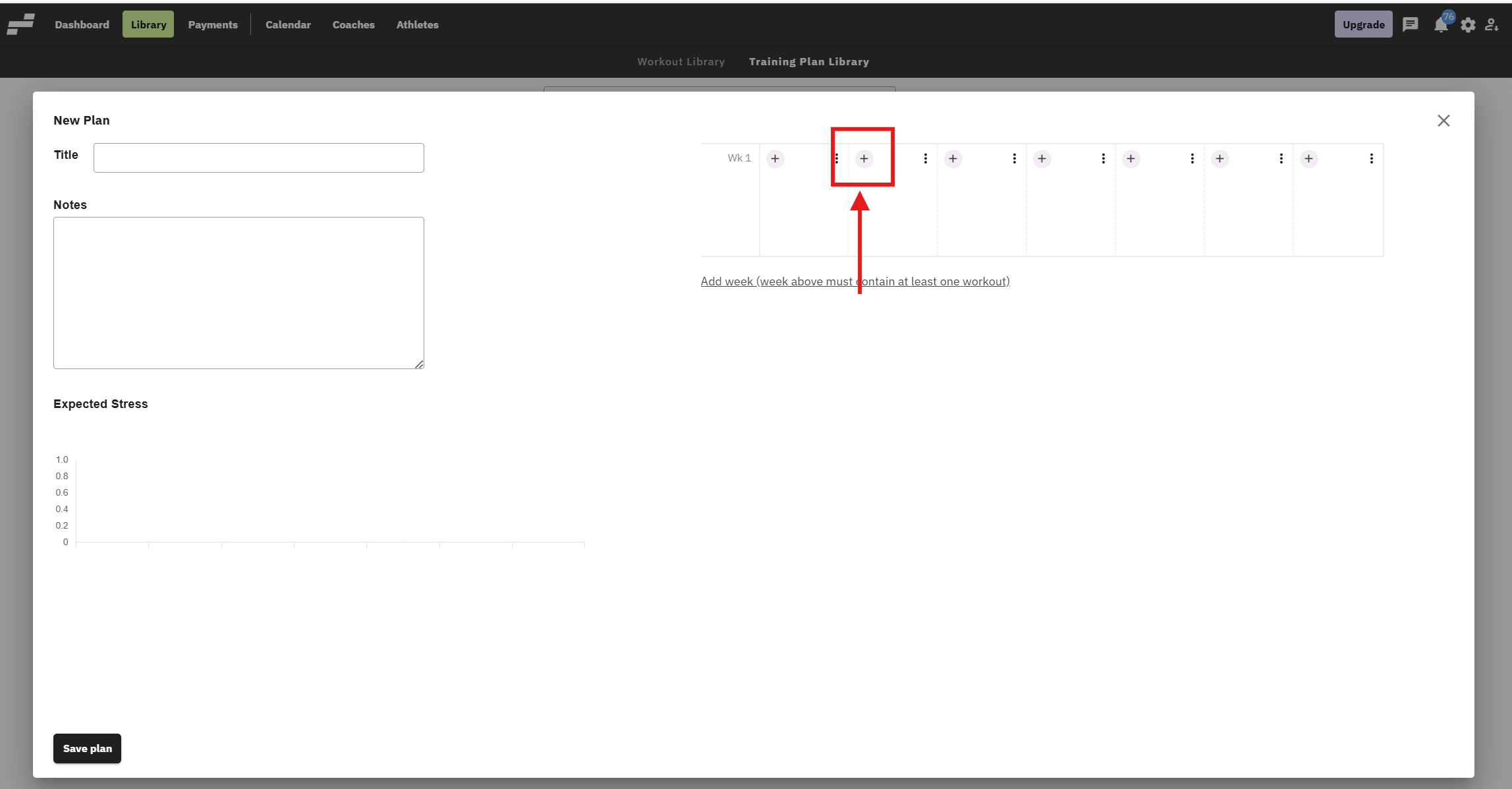
Task: Open user account icon in header
Action: point(1492,25)
